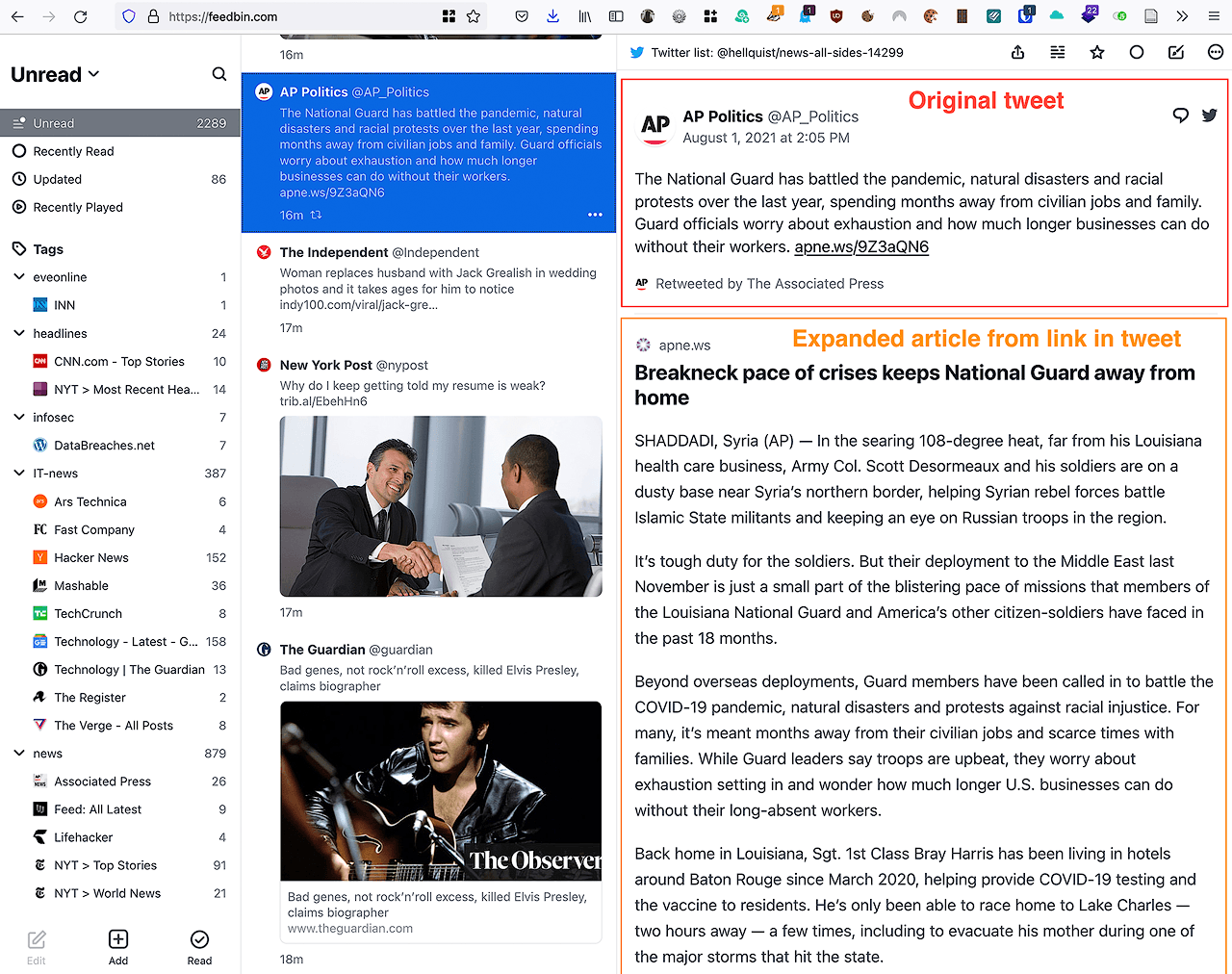Open the ellipsis menu on AP Politics entry
The width and height of the screenshot is (1232, 974).
(595, 215)
